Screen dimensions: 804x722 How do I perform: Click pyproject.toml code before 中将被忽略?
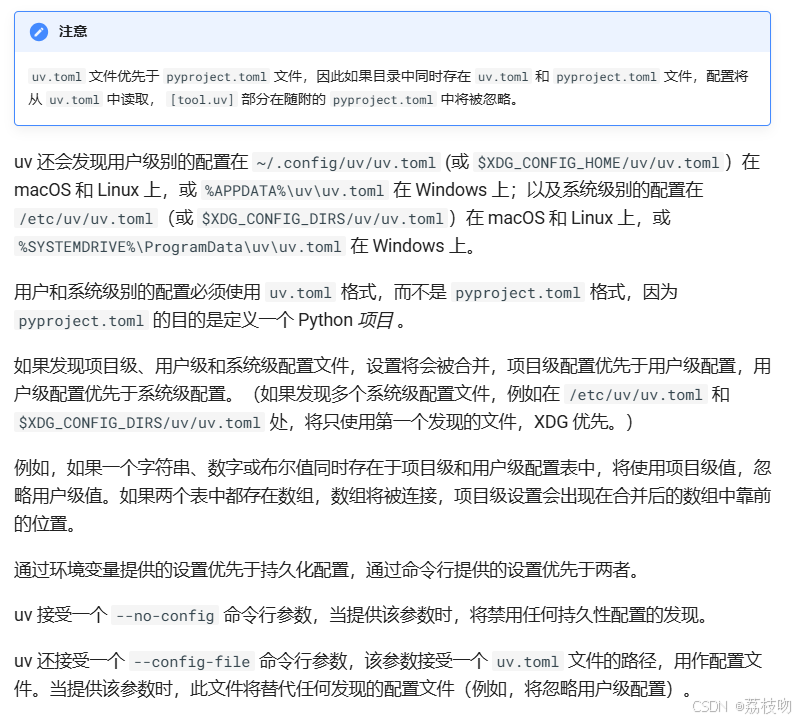[x=383, y=99]
